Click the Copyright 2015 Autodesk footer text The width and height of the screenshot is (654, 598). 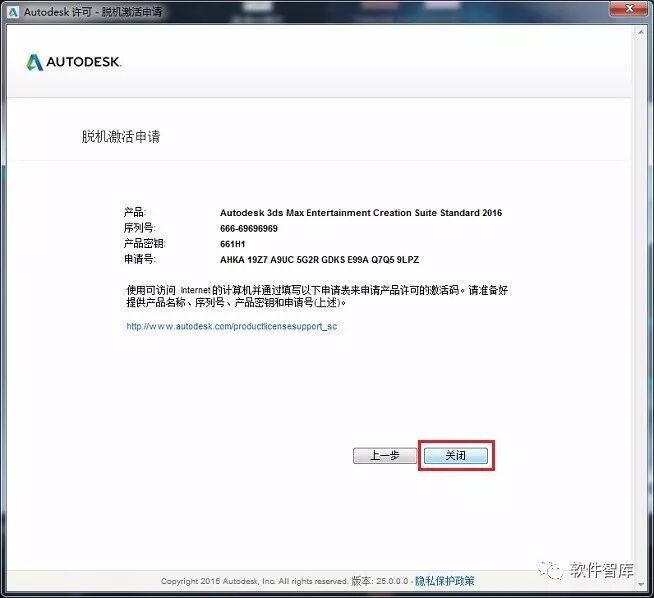pyautogui.click(x=254, y=581)
